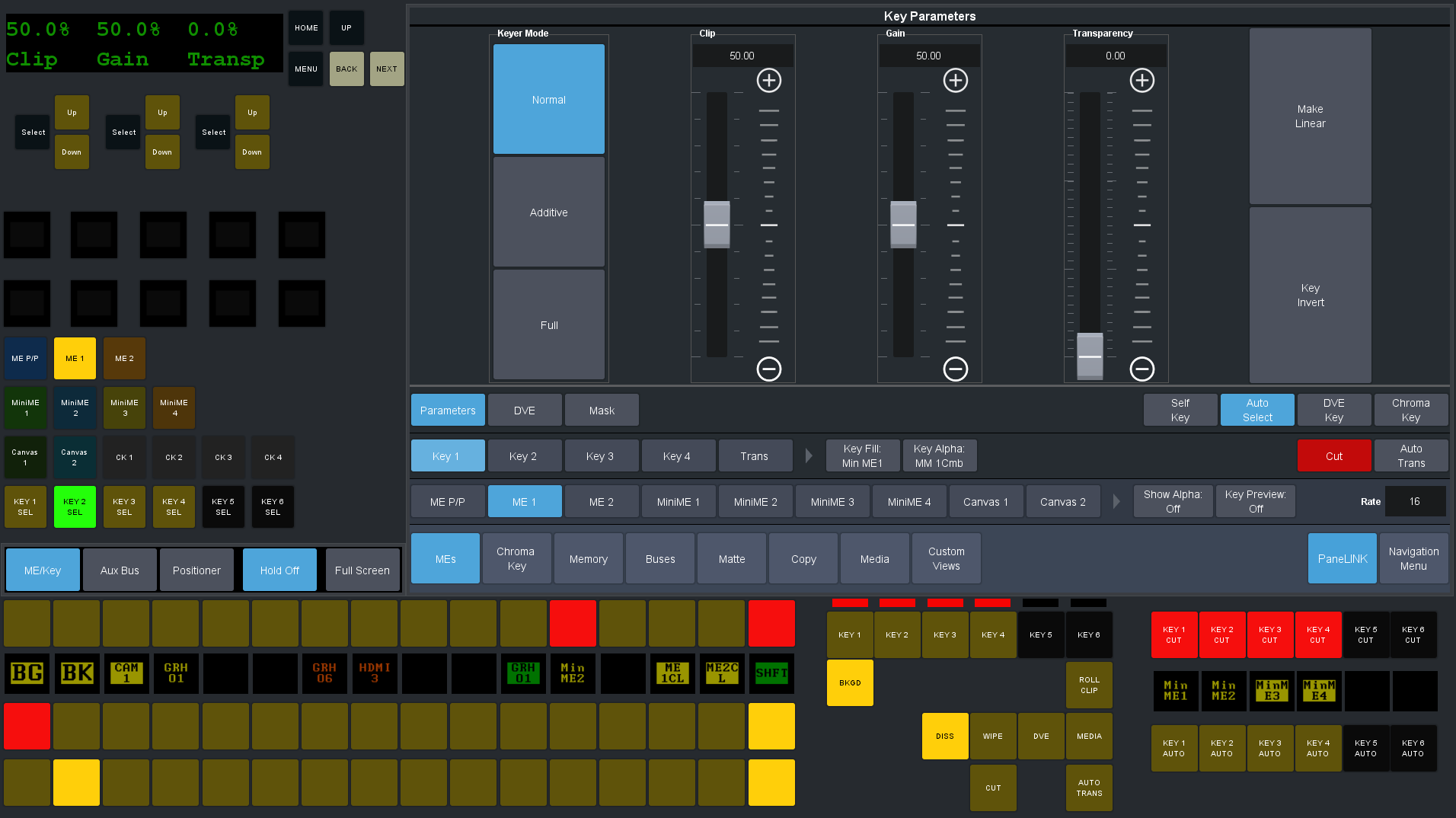Click the Rate value field
This screenshot has height=818, width=1456.
[x=1415, y=501]
